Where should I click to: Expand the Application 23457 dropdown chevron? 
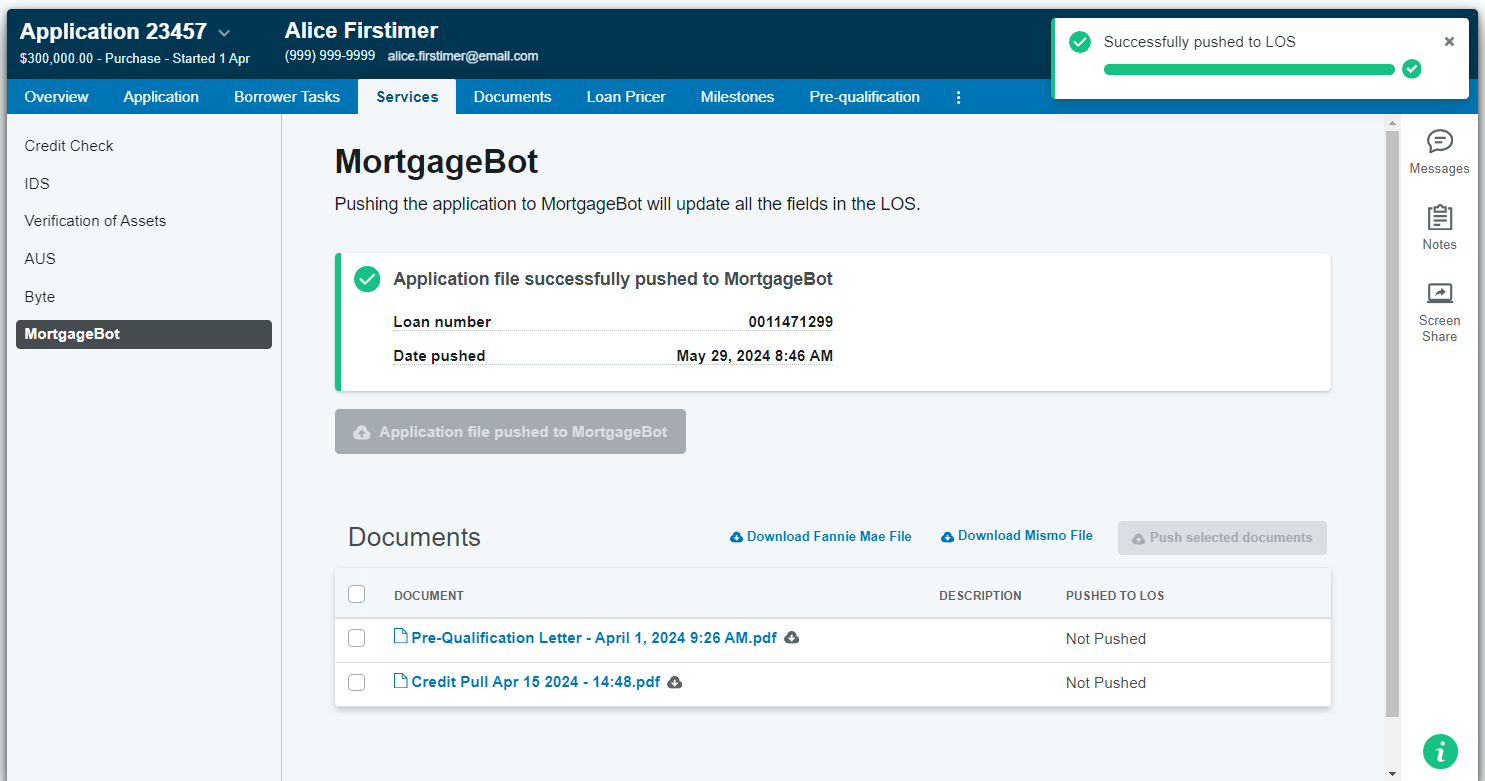(x=224, y=33)
